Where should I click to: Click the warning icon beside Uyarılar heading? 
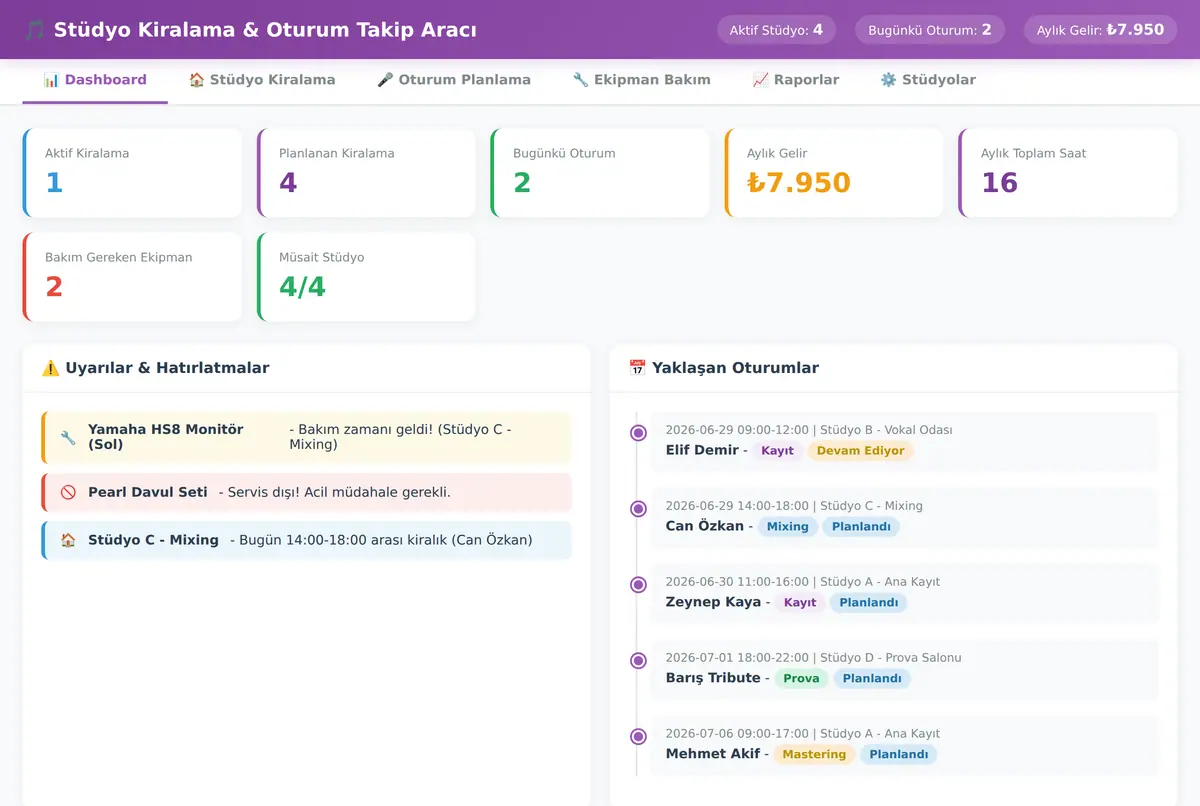51,368
